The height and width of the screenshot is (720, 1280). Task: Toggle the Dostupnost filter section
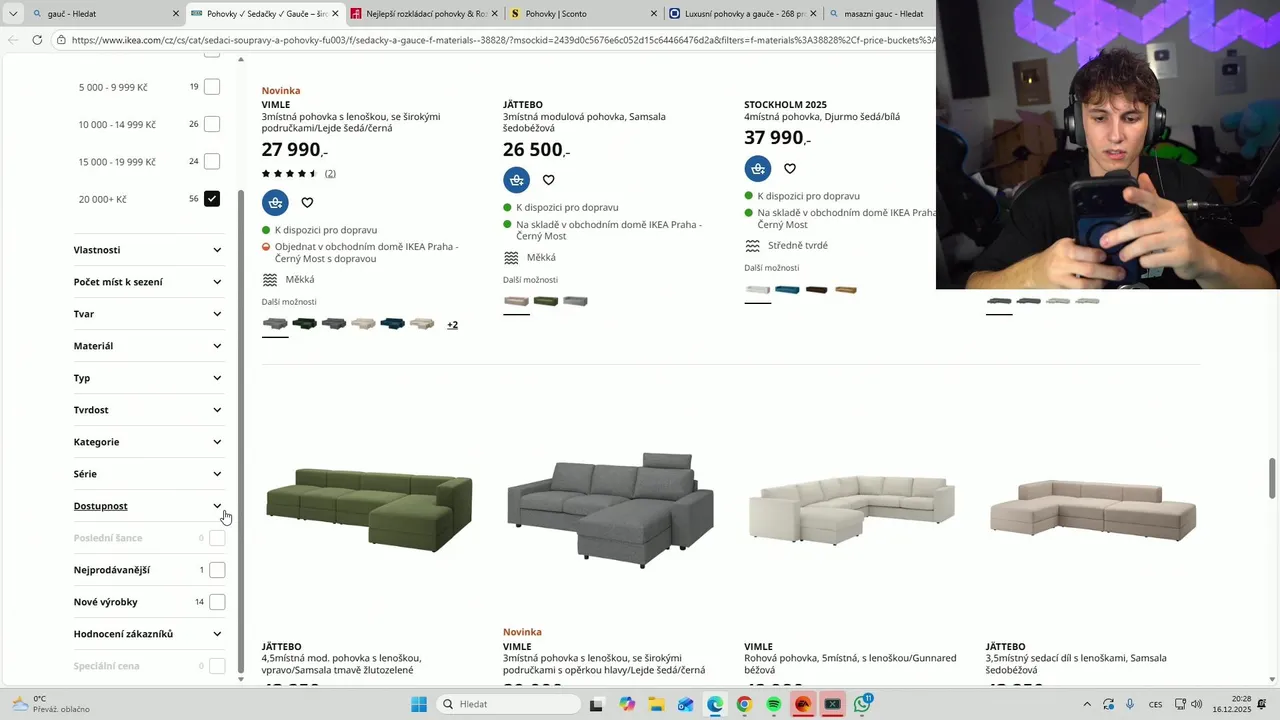click(x=148, y=506)
